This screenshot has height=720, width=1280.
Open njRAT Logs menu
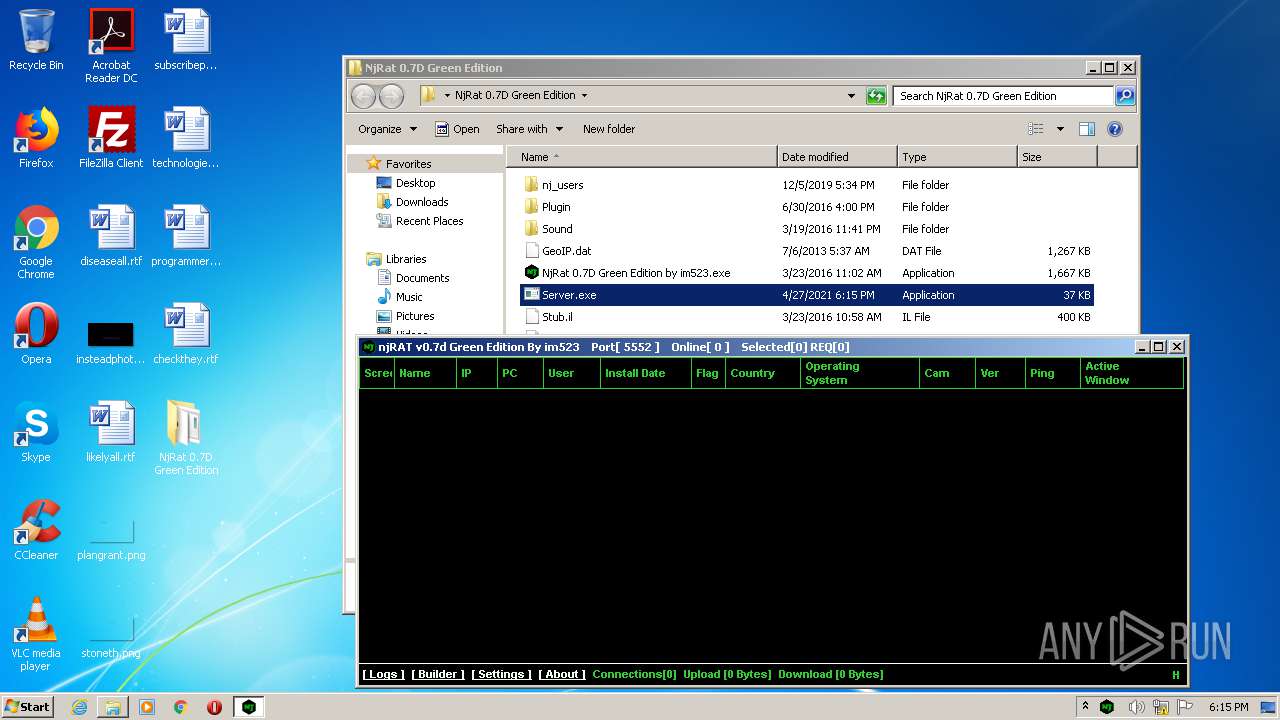tap(383, 675)
